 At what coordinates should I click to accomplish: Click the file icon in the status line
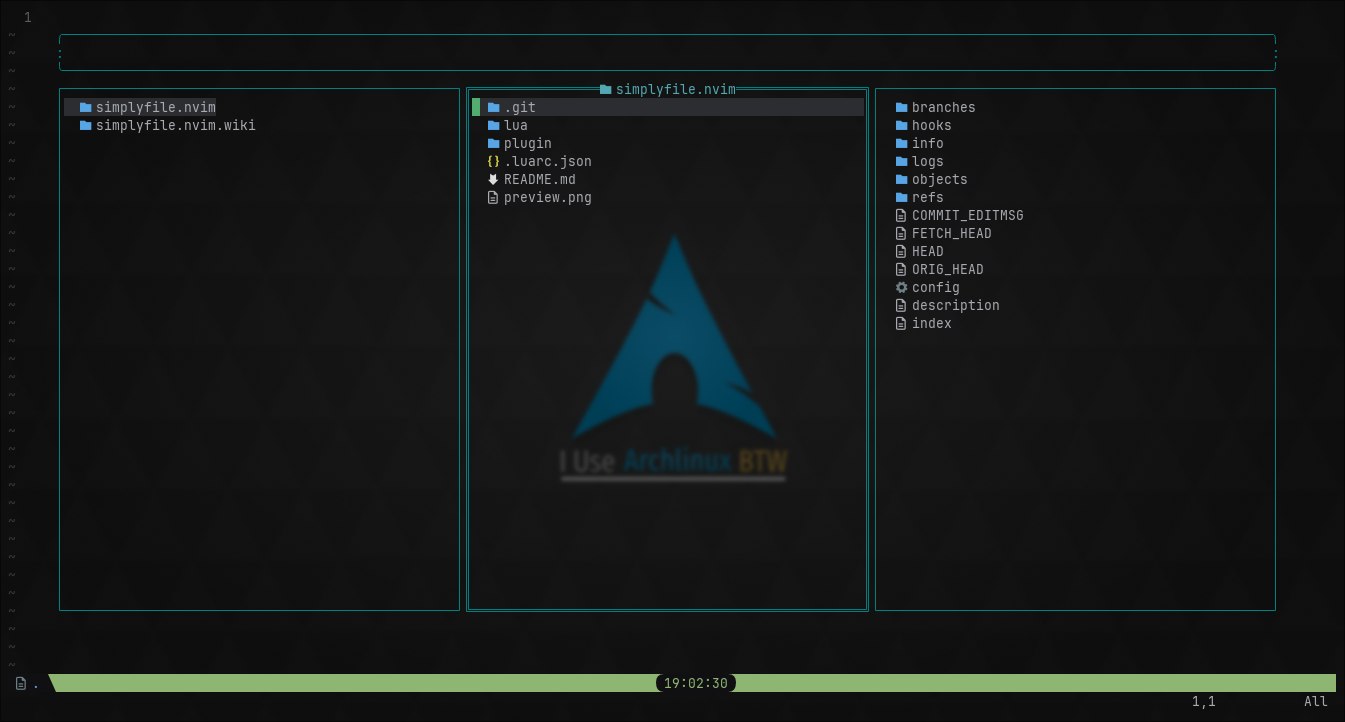pyautogui.click(x=21, y=683)
